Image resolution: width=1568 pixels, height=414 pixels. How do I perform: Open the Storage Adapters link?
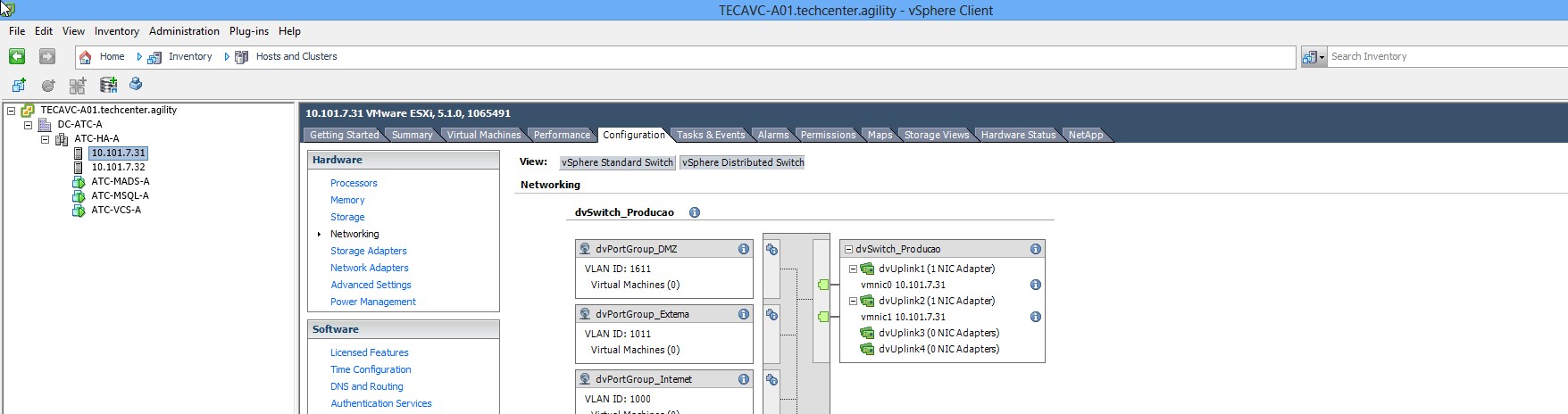tap(368, 251)
